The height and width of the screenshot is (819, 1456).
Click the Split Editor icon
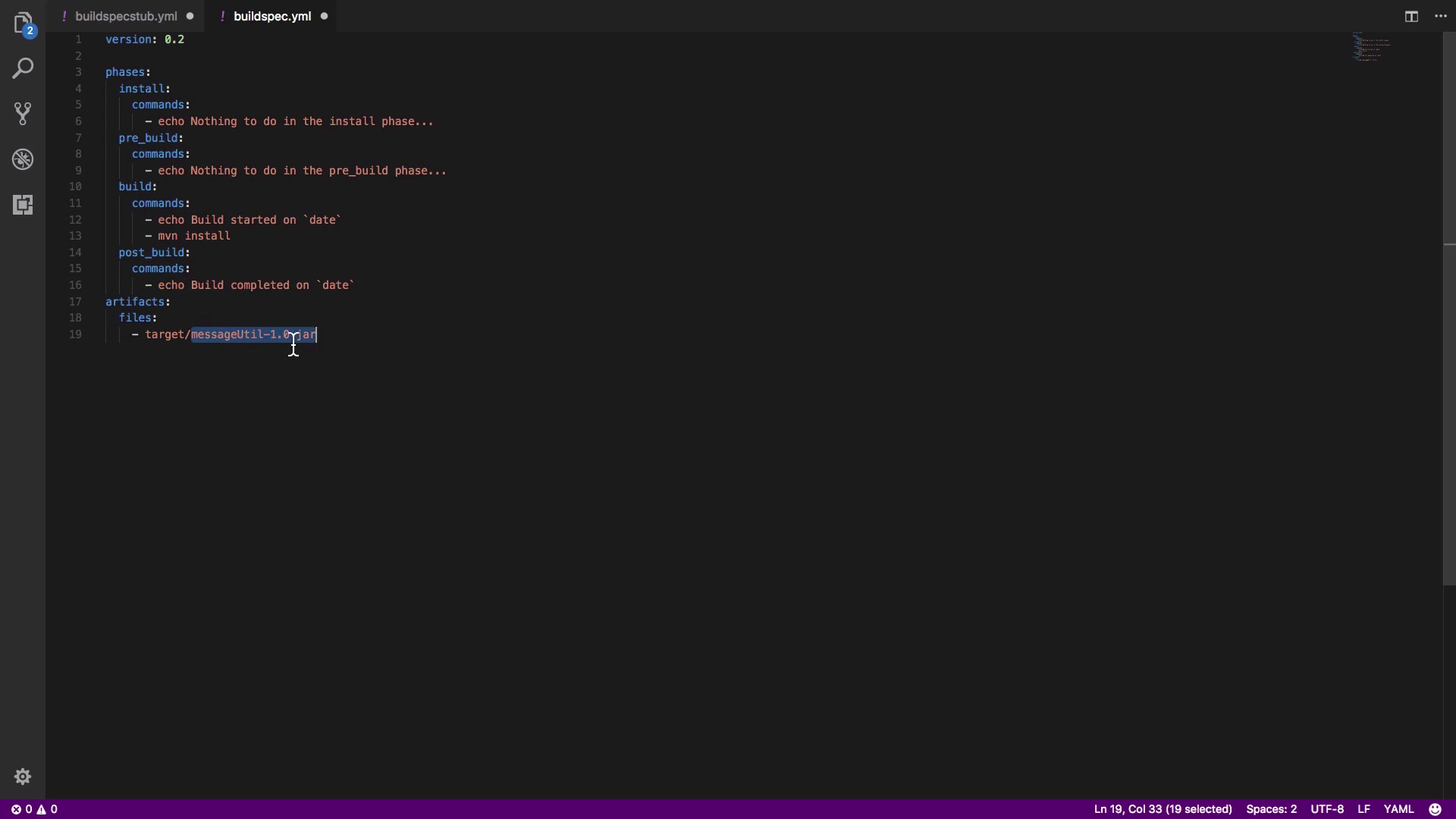click(1410, 16)
